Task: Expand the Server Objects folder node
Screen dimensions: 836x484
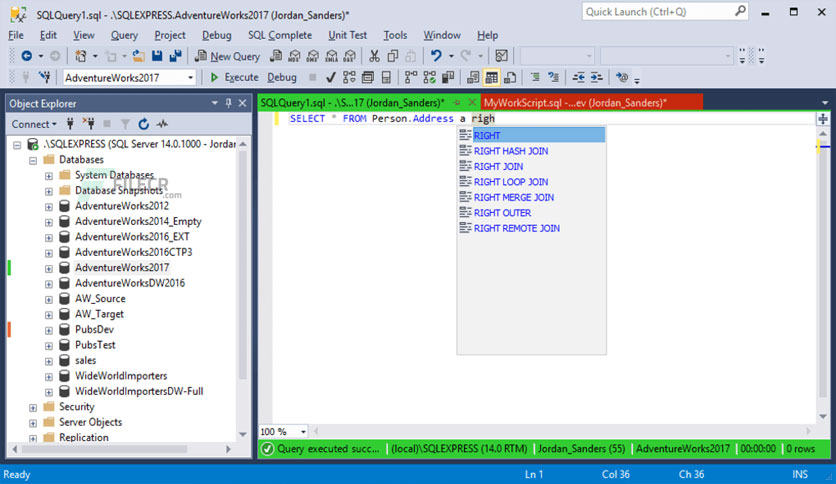Action: pyautogui.click(x=33, y=423)
